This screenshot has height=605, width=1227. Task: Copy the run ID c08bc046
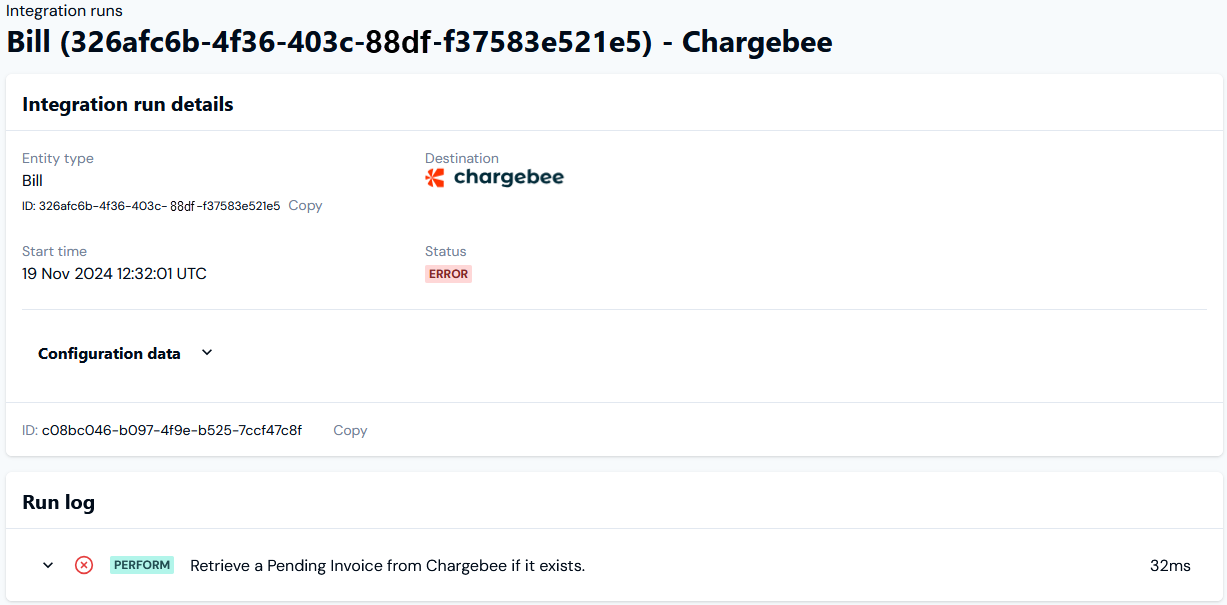[x=350, y=430]
